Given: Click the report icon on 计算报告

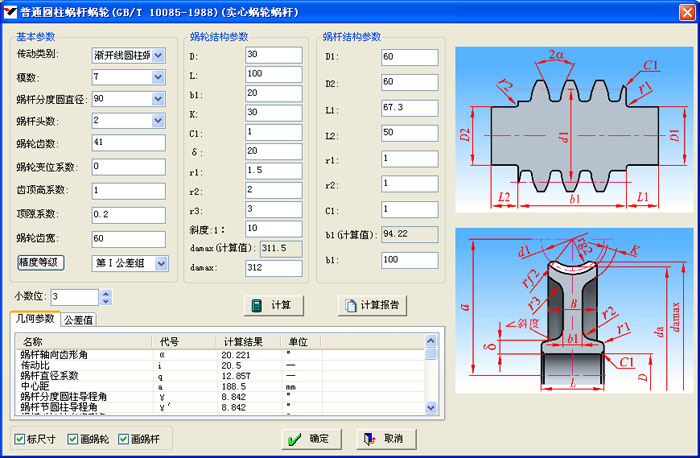Looking at the screenshot, I should 349,305.
